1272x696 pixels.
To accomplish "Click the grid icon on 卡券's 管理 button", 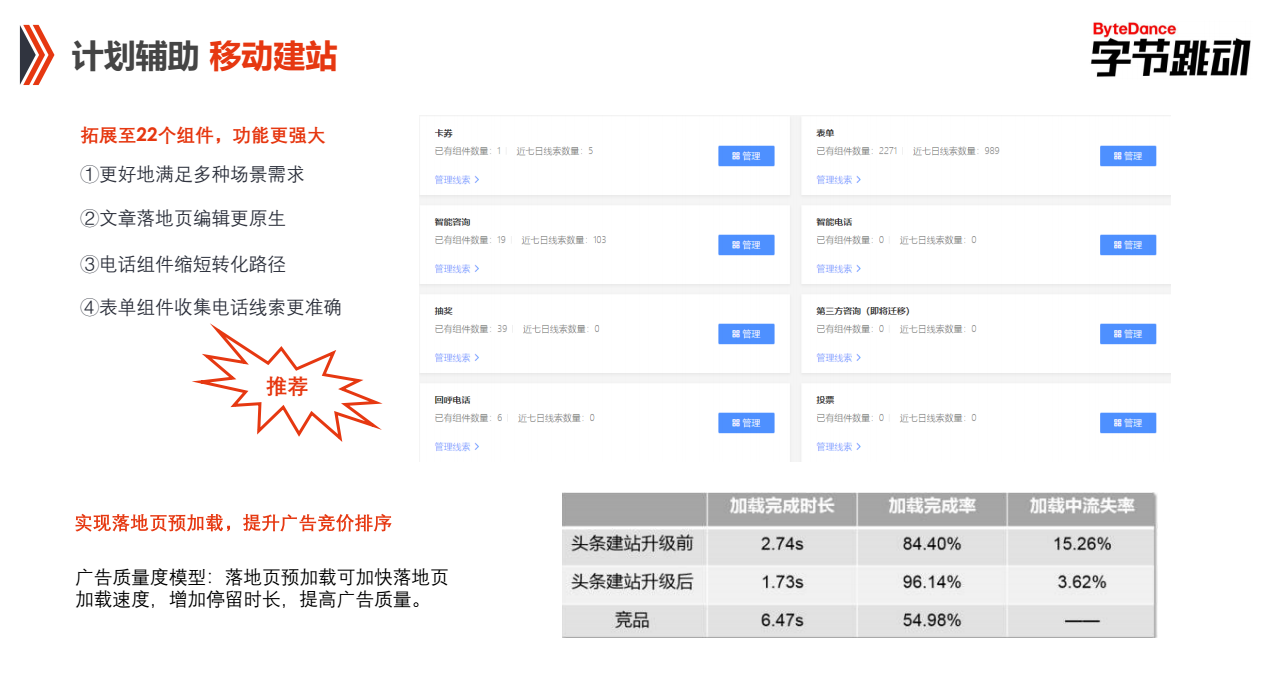I will 737,156.
